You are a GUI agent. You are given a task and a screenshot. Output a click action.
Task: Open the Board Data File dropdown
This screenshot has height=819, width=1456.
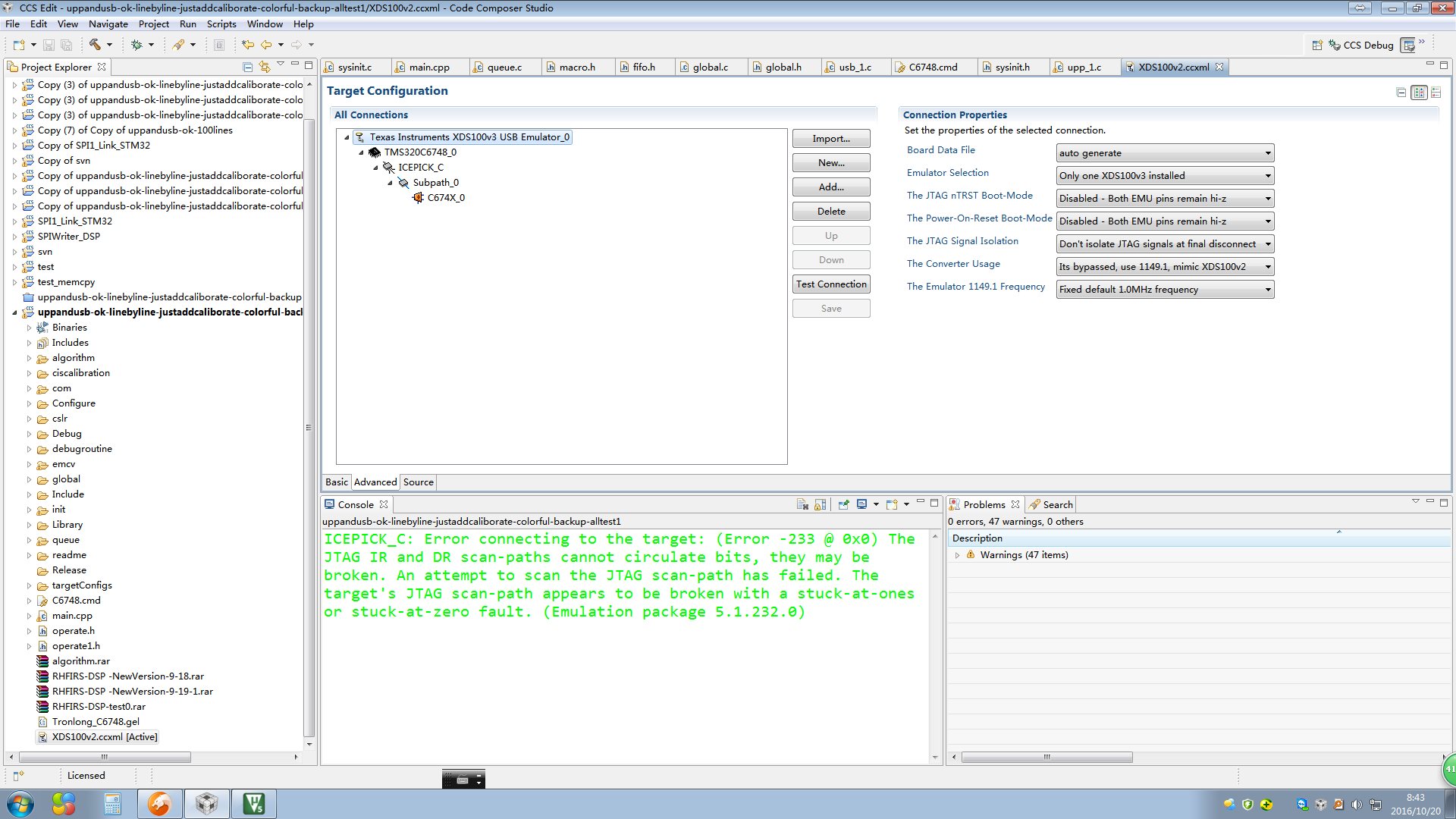coord(1165,153)
